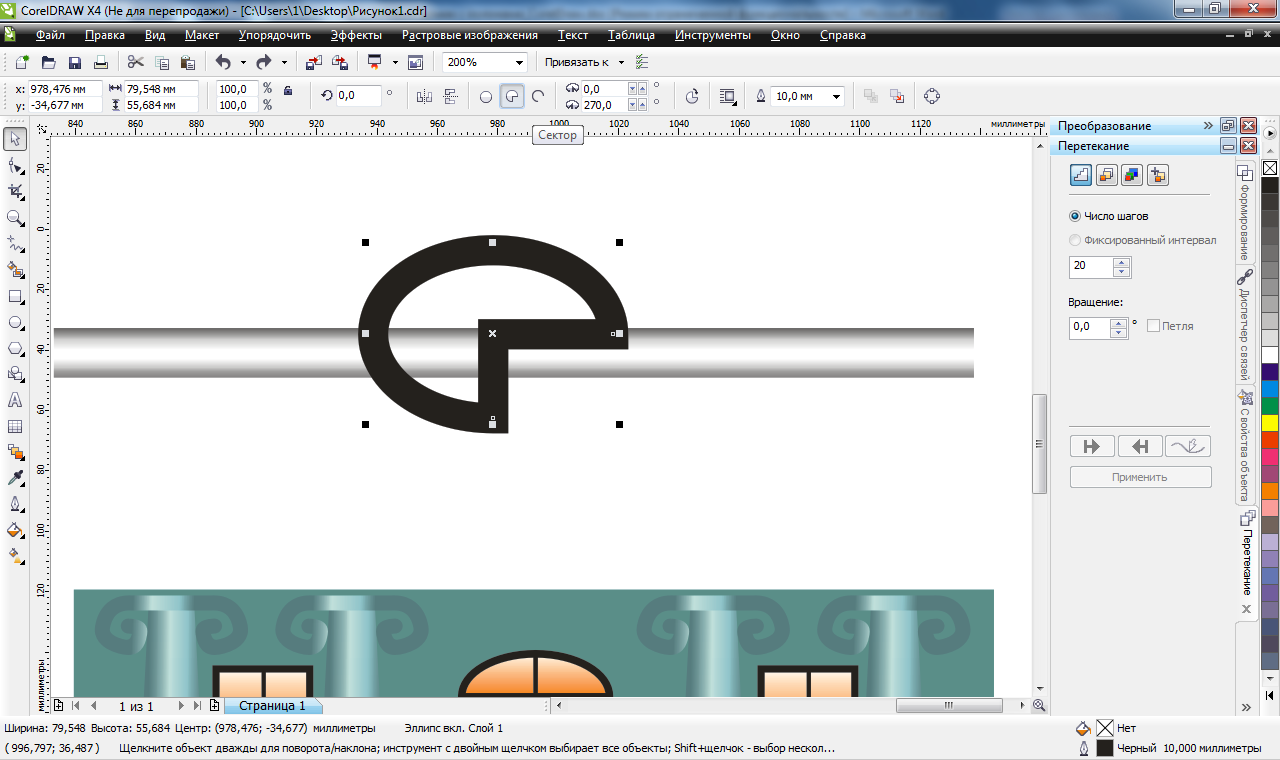The height and width of the screenshot is (760, 1280).
Task: Select the Polygon tool
Action: [x=15, y=349]
